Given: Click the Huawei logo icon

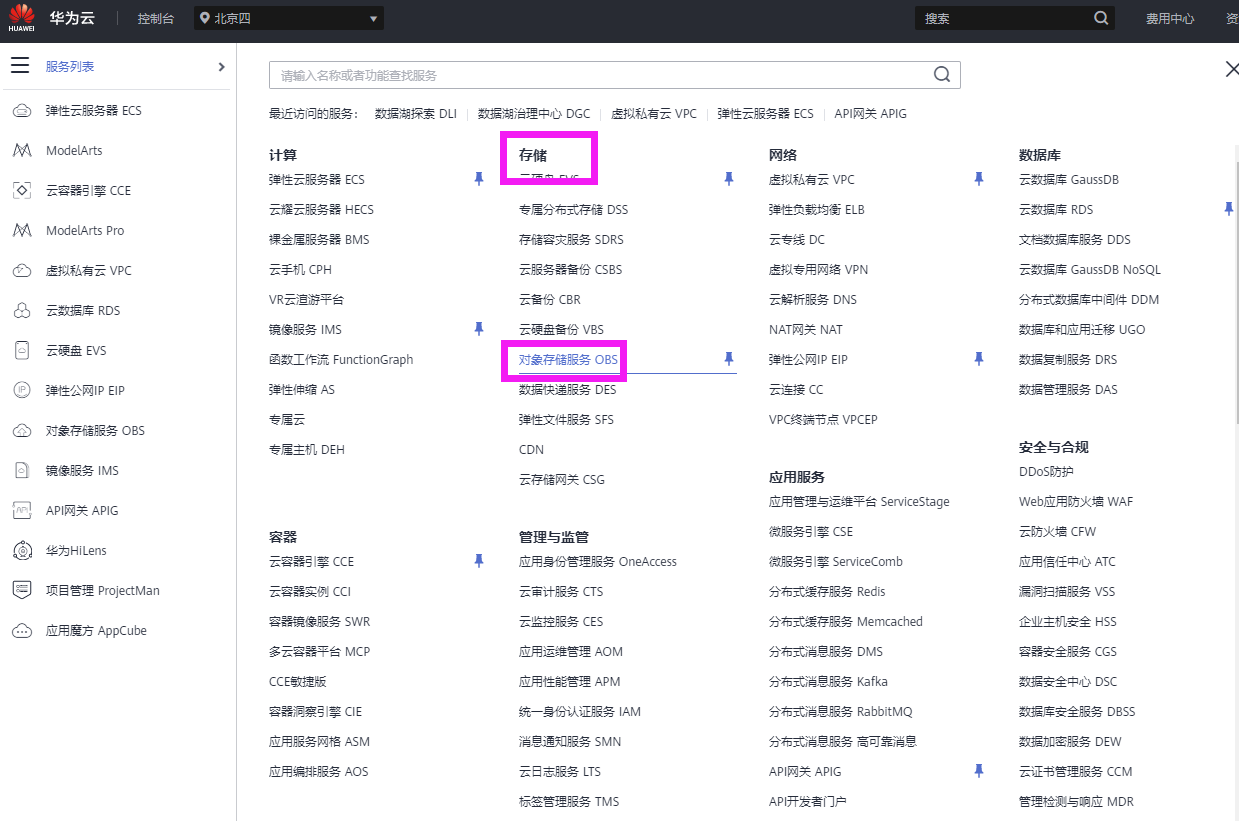Looking at the screenshot, I should click(x=22, y=18).
